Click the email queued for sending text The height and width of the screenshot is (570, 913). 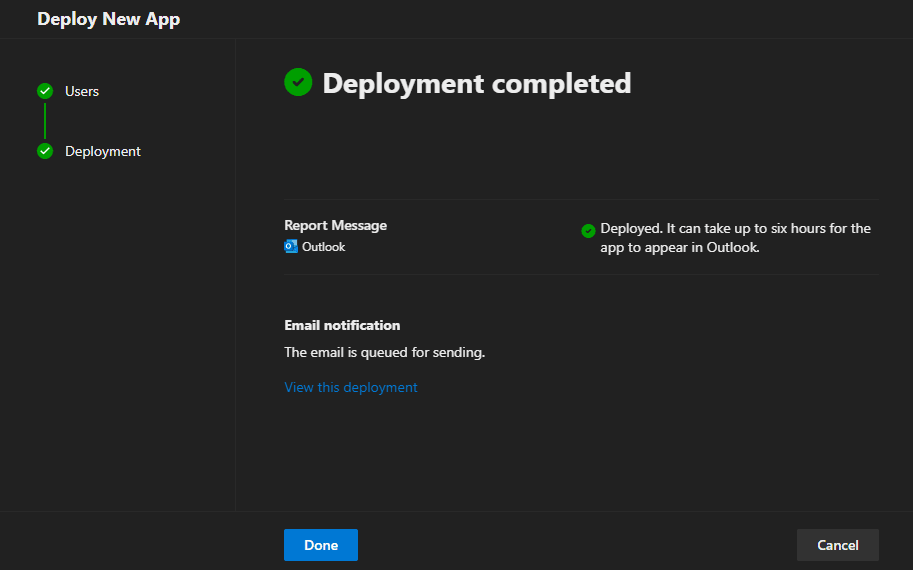pos(384,352)
